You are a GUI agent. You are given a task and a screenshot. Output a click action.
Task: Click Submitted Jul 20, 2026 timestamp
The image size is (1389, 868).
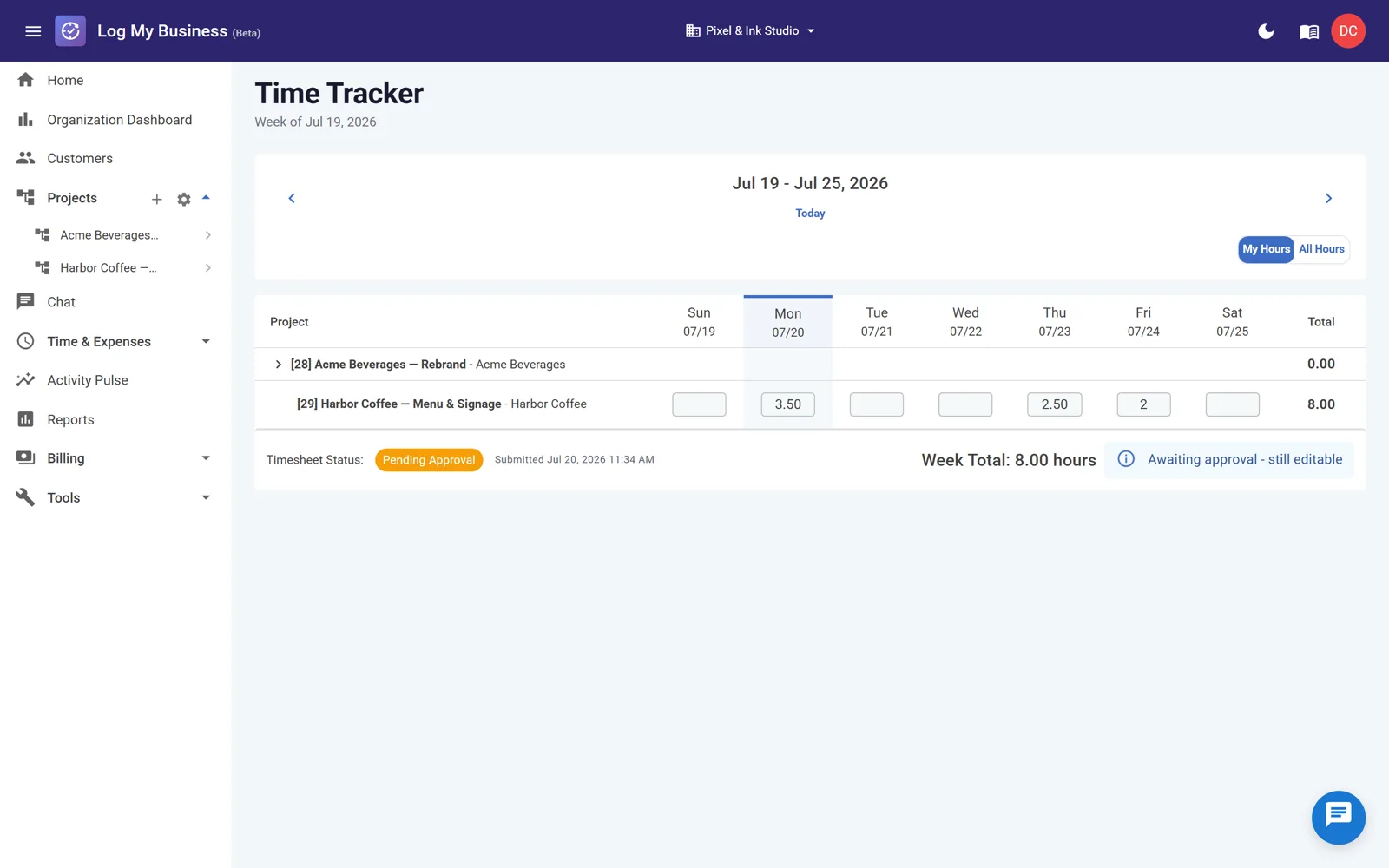(575, 460)
